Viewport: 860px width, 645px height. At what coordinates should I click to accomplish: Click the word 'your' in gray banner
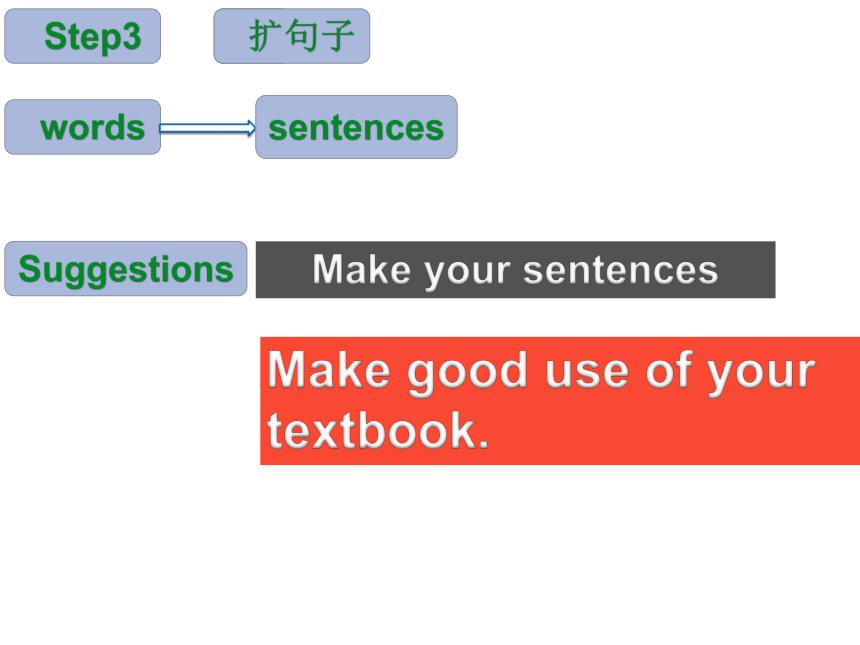468,272
